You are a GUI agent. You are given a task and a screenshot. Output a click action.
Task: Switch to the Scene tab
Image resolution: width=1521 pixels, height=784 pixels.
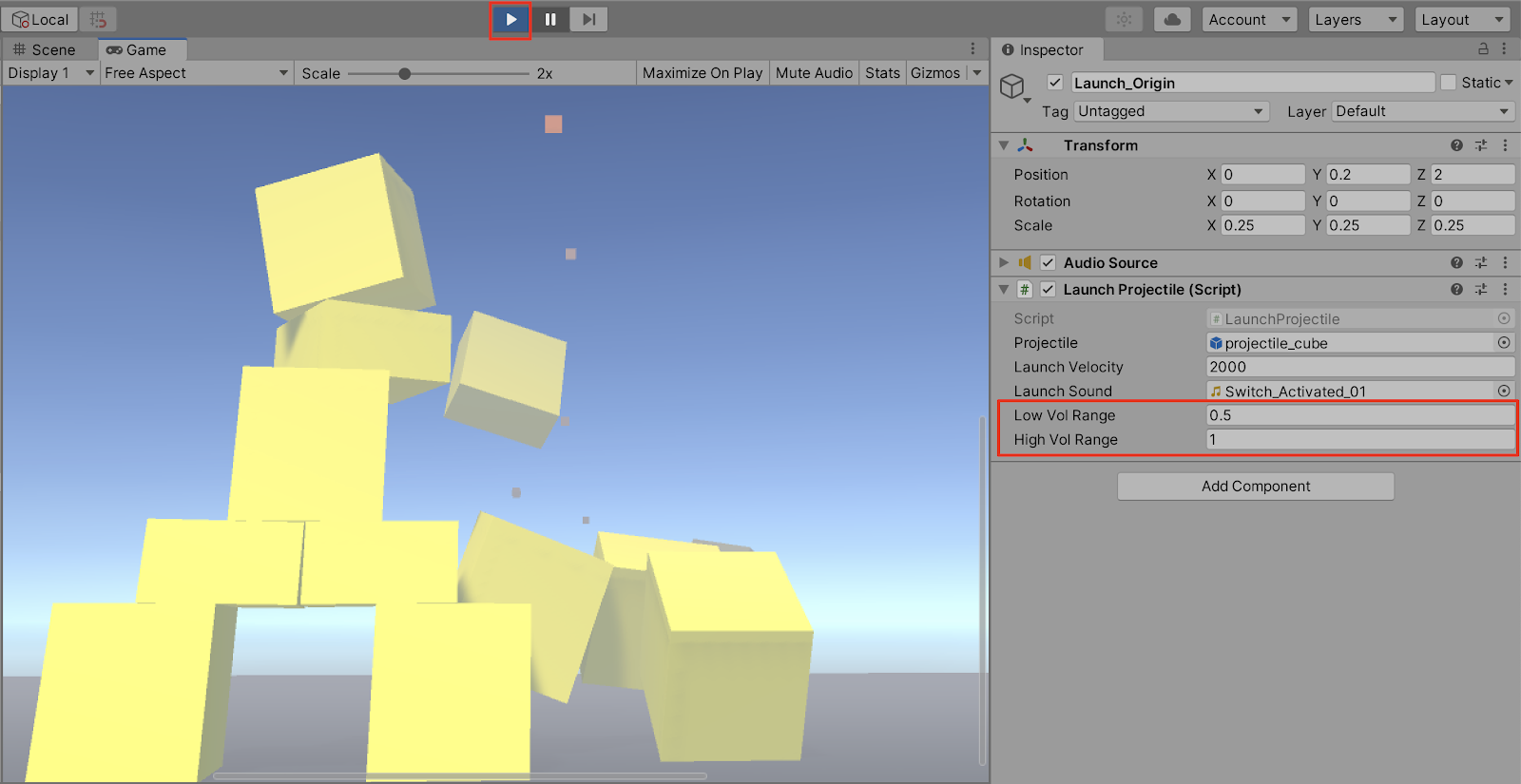(46, 50)
